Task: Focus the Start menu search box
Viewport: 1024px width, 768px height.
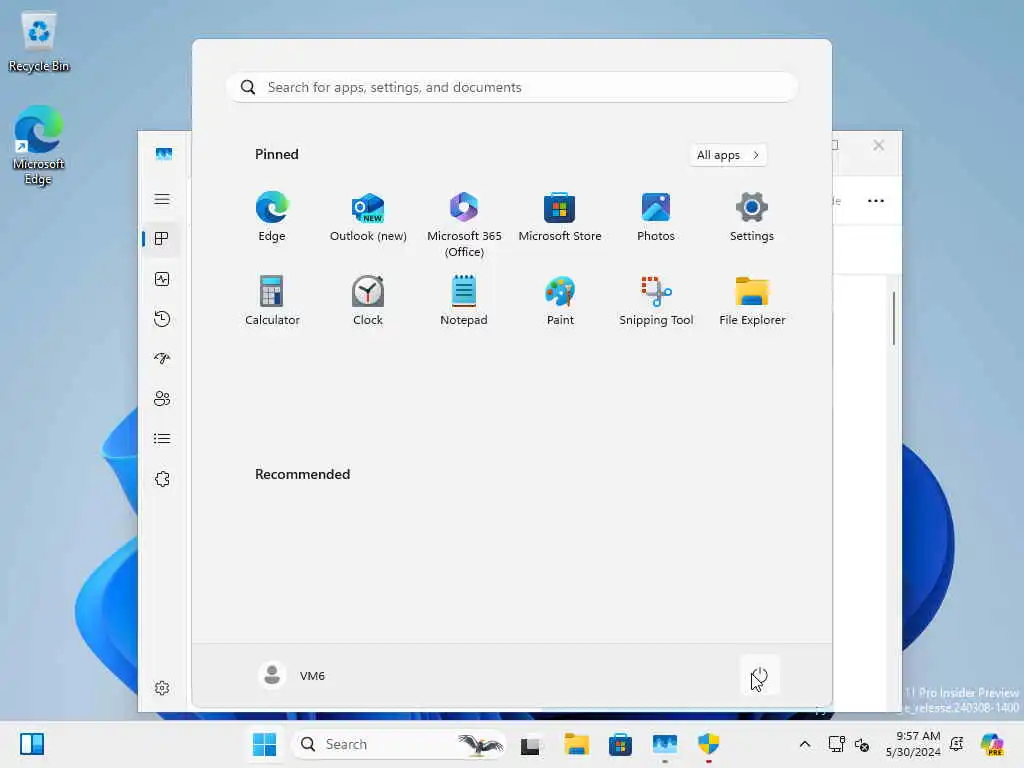Action: (512, 87)
